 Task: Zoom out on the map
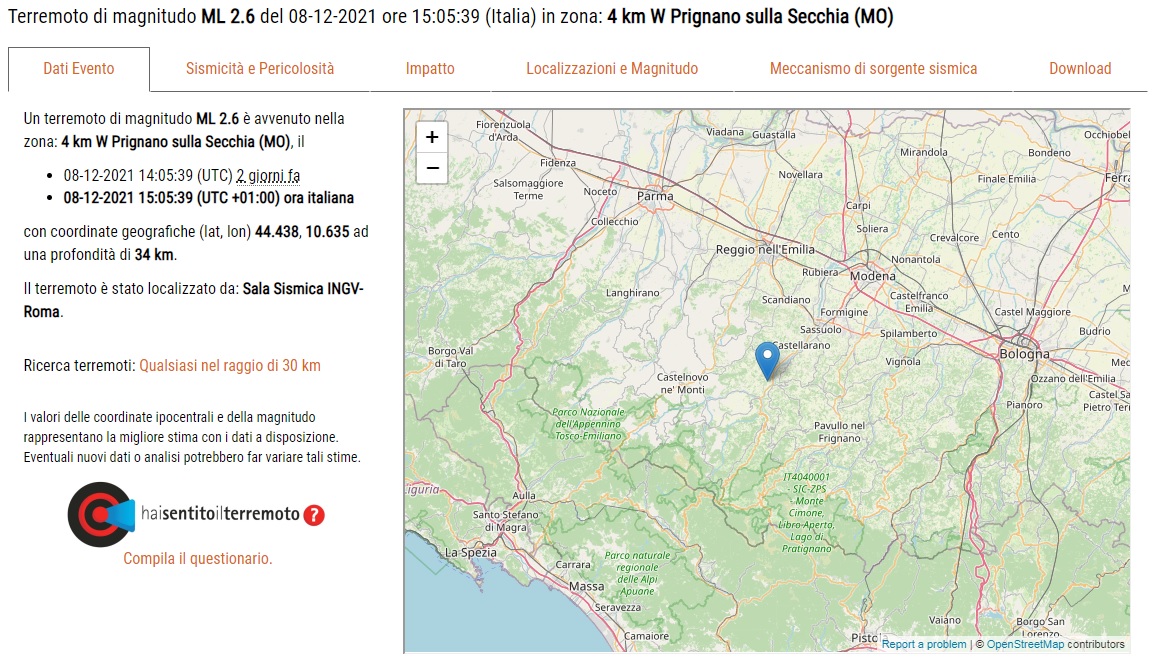coord(432,168)
